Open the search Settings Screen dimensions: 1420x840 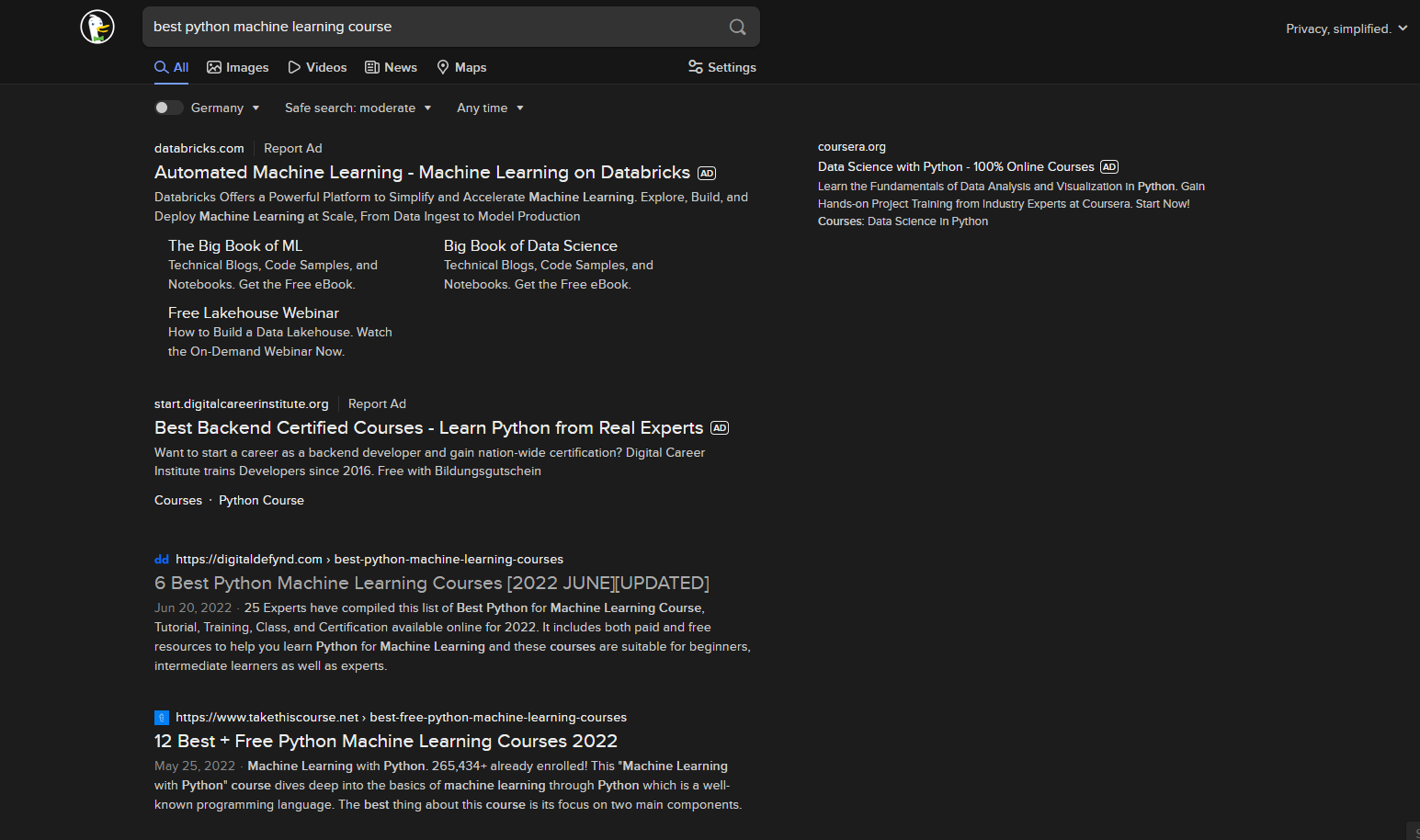(722, 67)
